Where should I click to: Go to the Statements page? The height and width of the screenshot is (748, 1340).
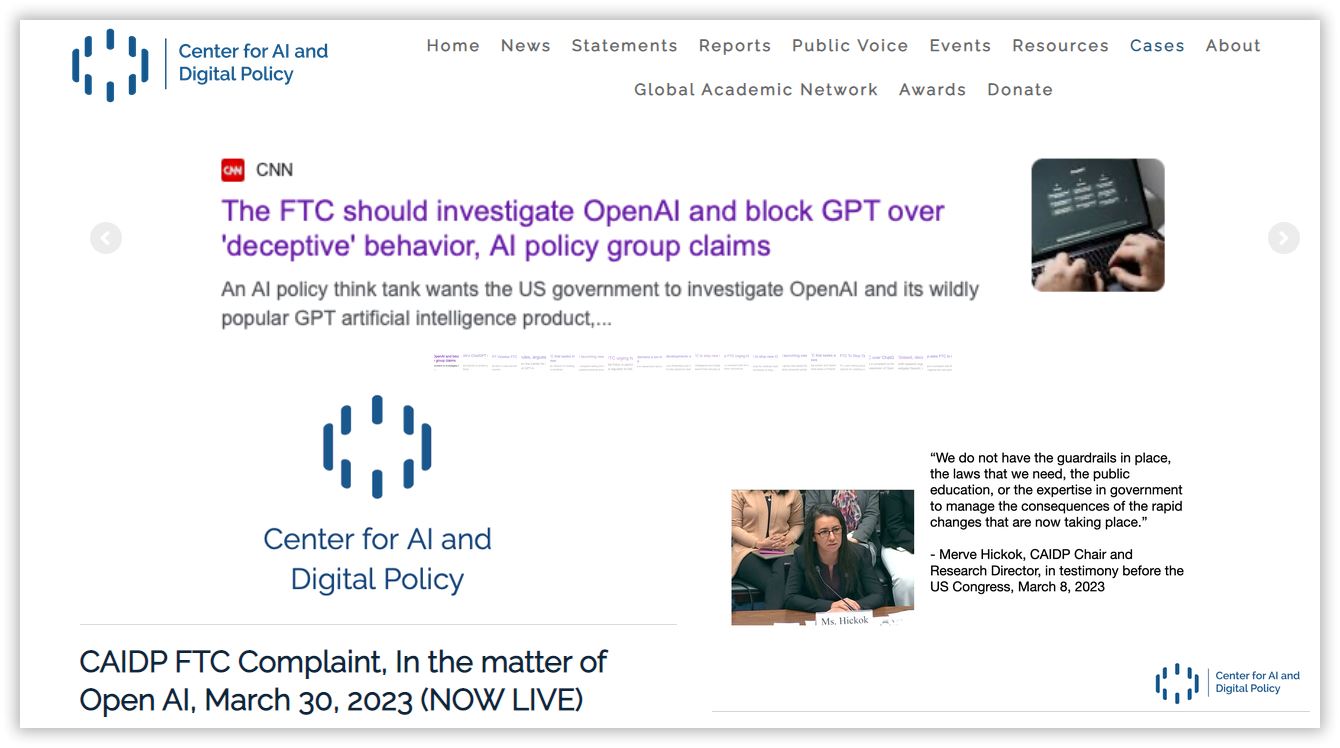click(x=625, y=46)
